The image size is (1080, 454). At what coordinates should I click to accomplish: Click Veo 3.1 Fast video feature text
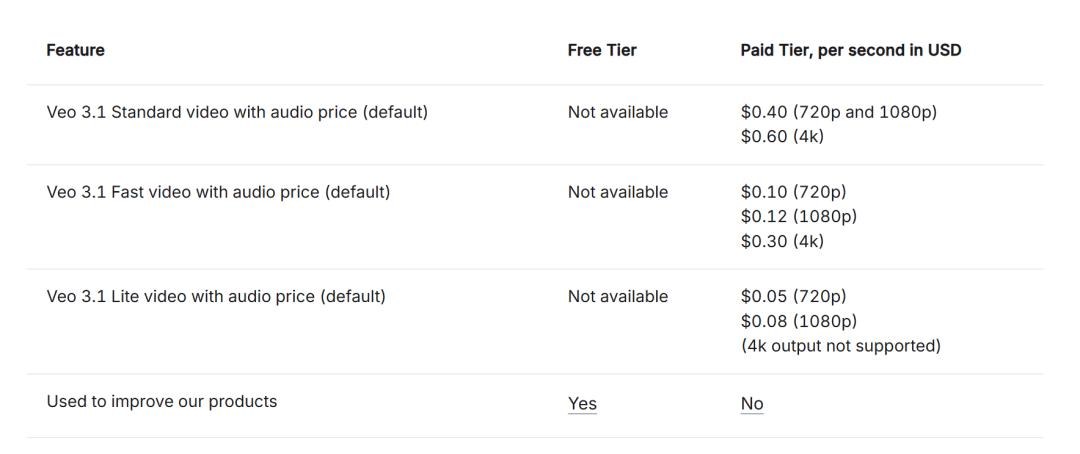pos(218,192)
